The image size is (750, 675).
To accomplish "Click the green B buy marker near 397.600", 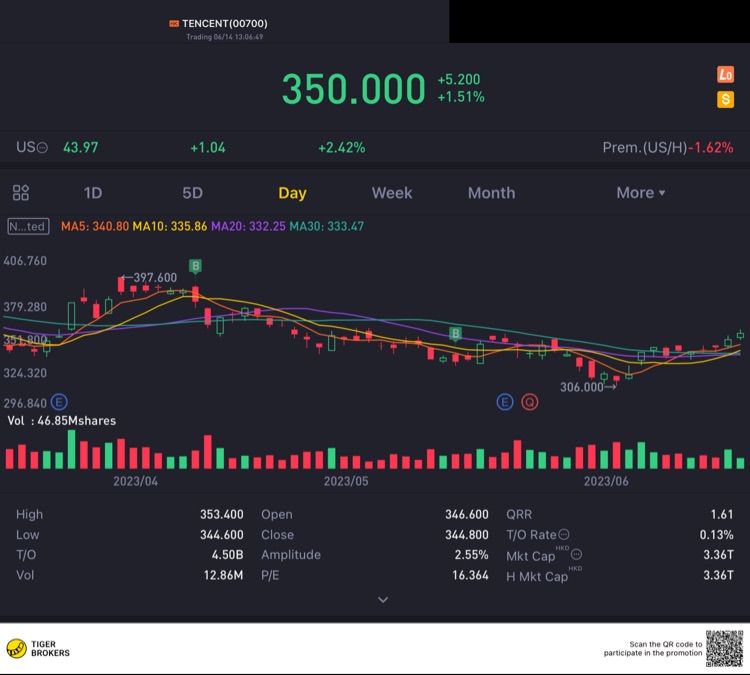I will pyautogui.click(x=195, y=266).
